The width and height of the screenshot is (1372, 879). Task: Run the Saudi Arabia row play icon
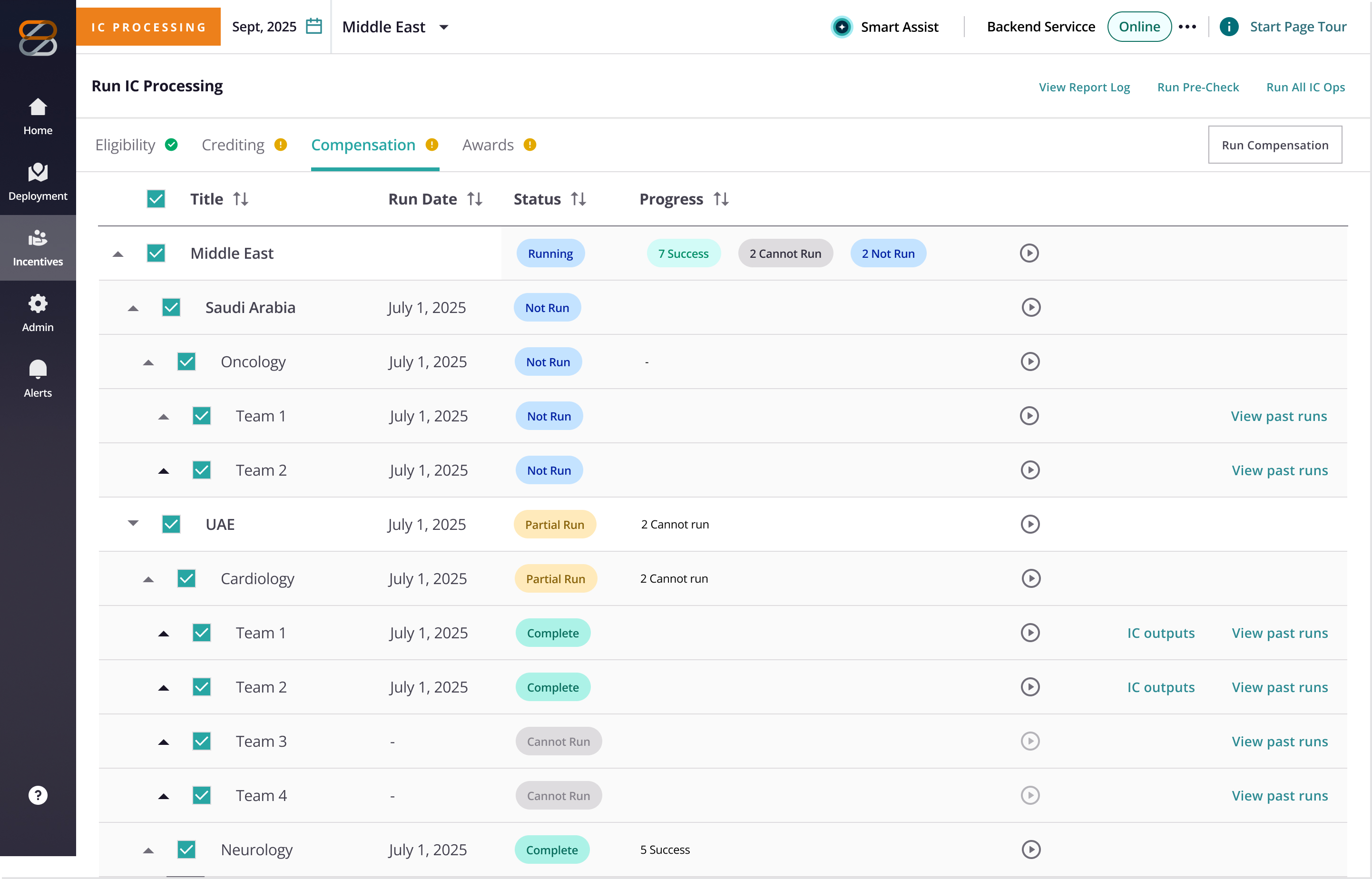click(x=1031, y=308)
